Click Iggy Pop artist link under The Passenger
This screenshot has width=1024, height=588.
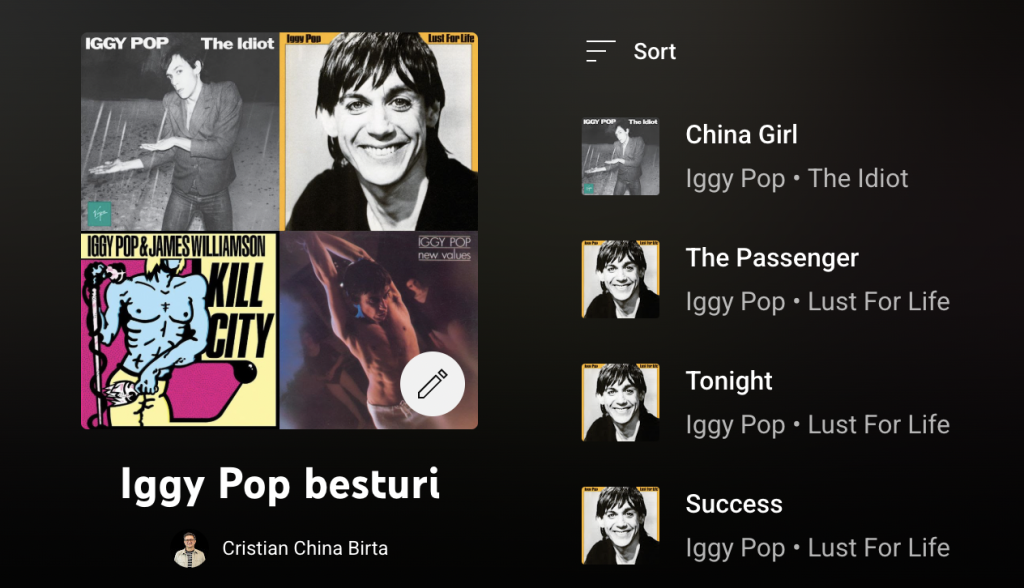[736, 301]
